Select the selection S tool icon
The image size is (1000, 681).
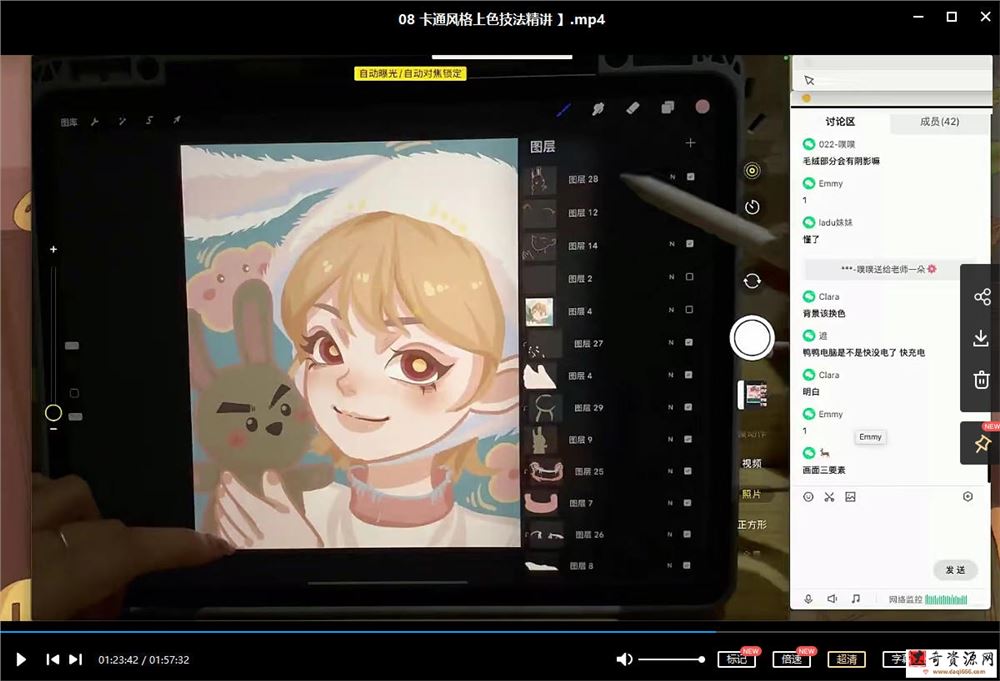149,120
